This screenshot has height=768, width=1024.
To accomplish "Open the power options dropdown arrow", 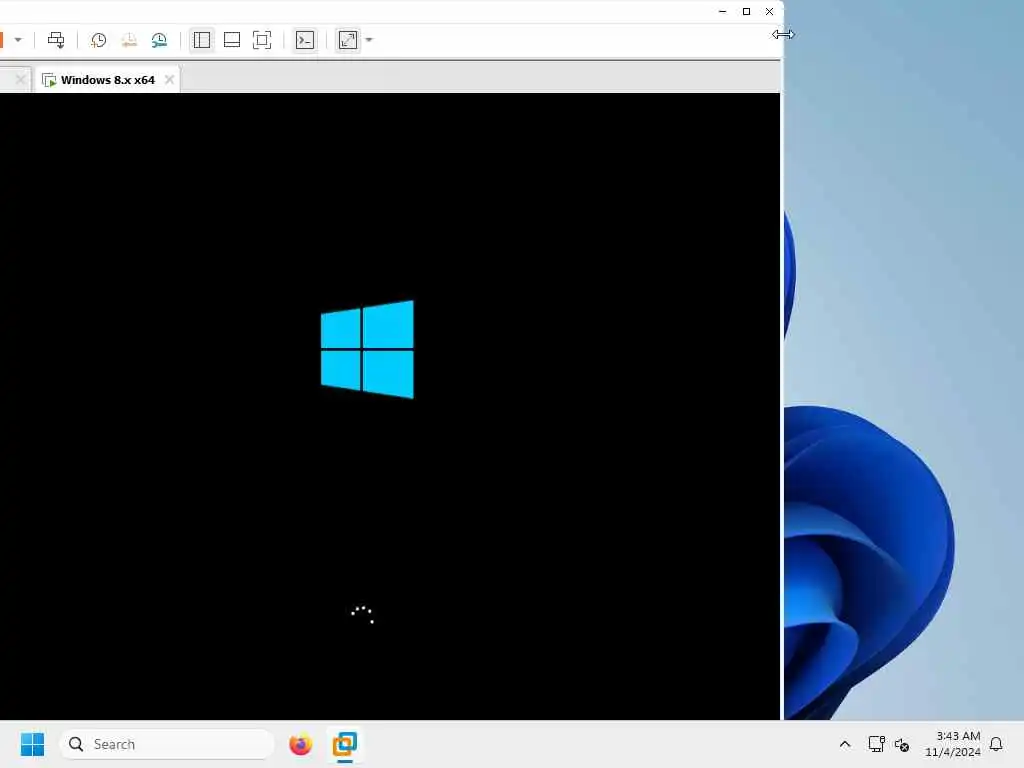I will coord(18,40).
